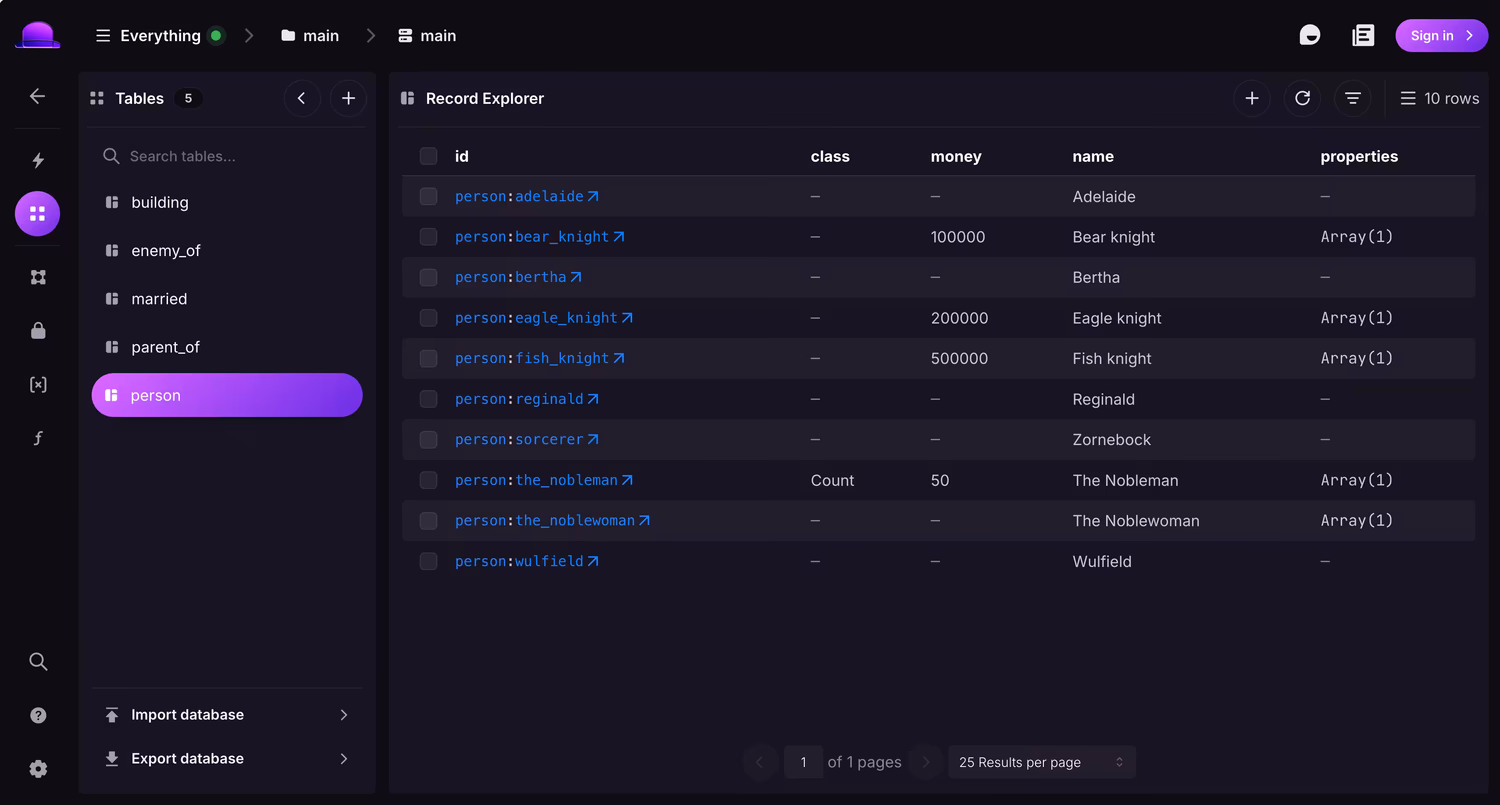Screen dimensions: 1500x805
Task: Click the plus icon to create a table
Action: (x=348, y=98)
